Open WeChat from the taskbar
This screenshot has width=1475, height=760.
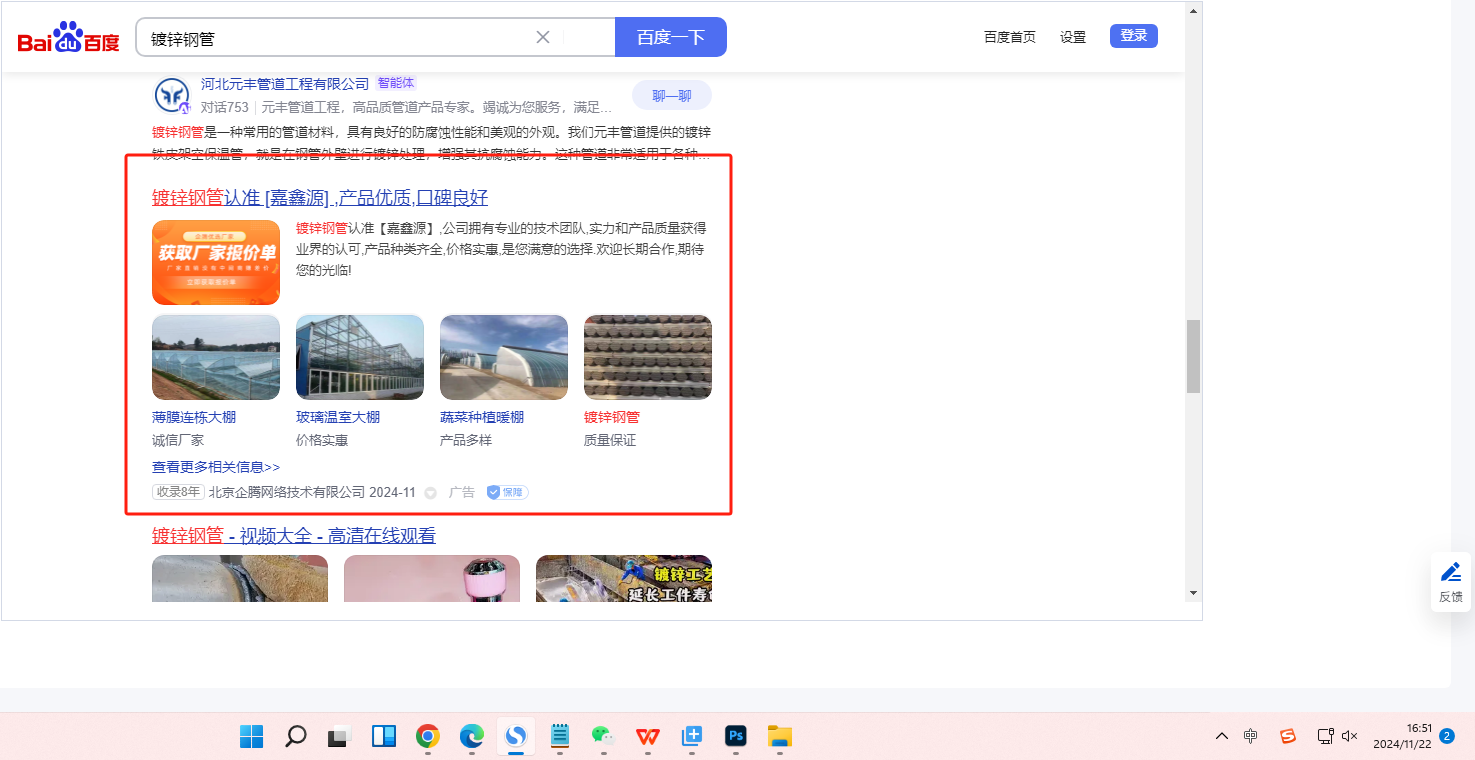603,737
